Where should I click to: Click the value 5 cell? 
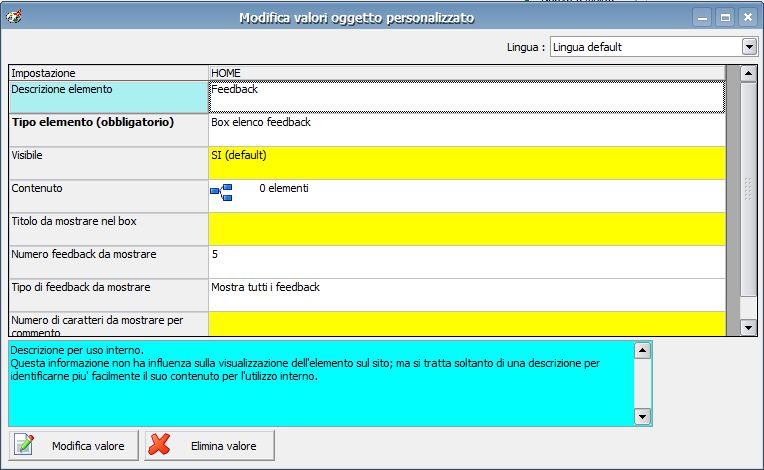(467, 263)
